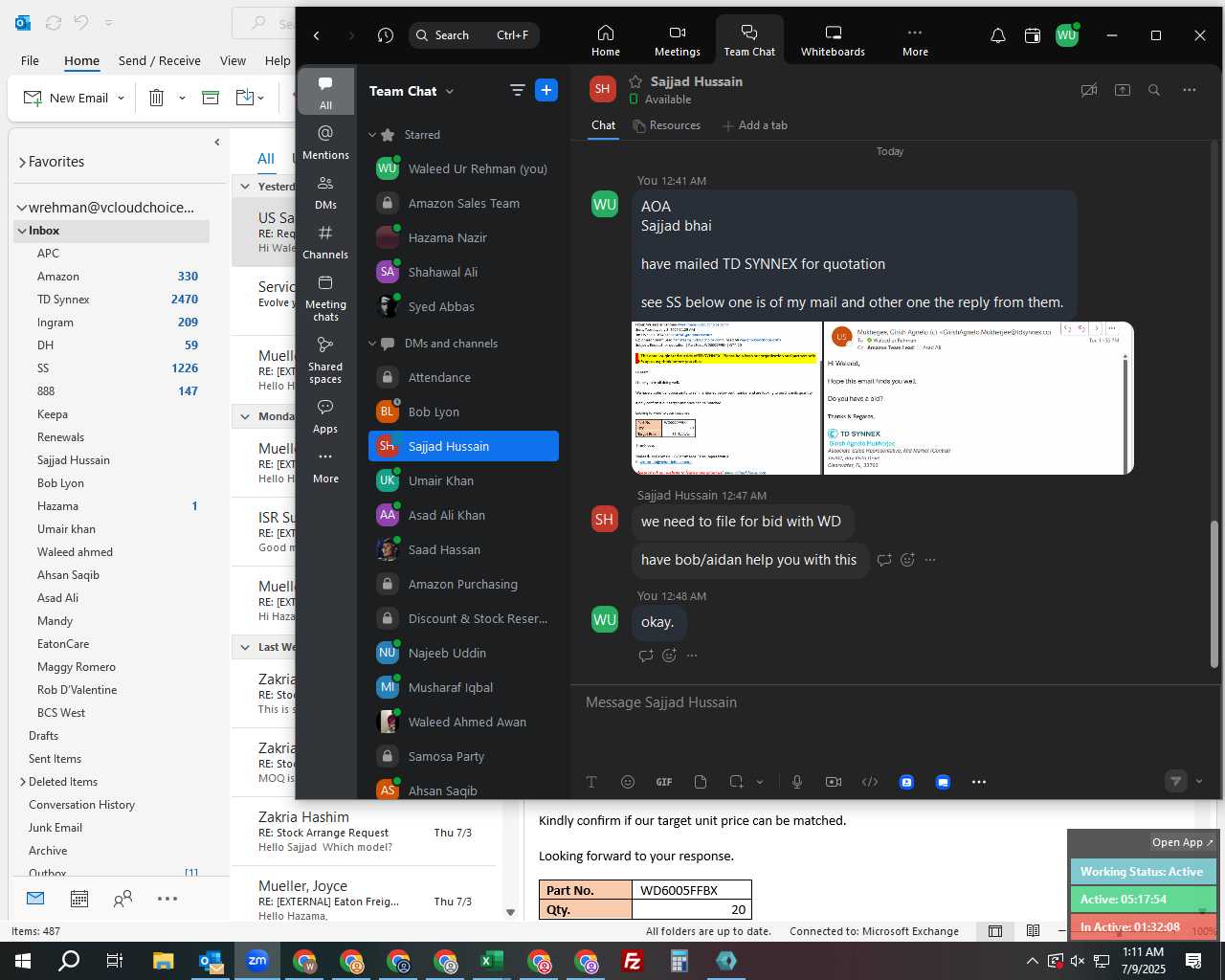Screen dimensions: 1225x980
Task: Open Zoom Search box
Action: [x=475, y=35]
